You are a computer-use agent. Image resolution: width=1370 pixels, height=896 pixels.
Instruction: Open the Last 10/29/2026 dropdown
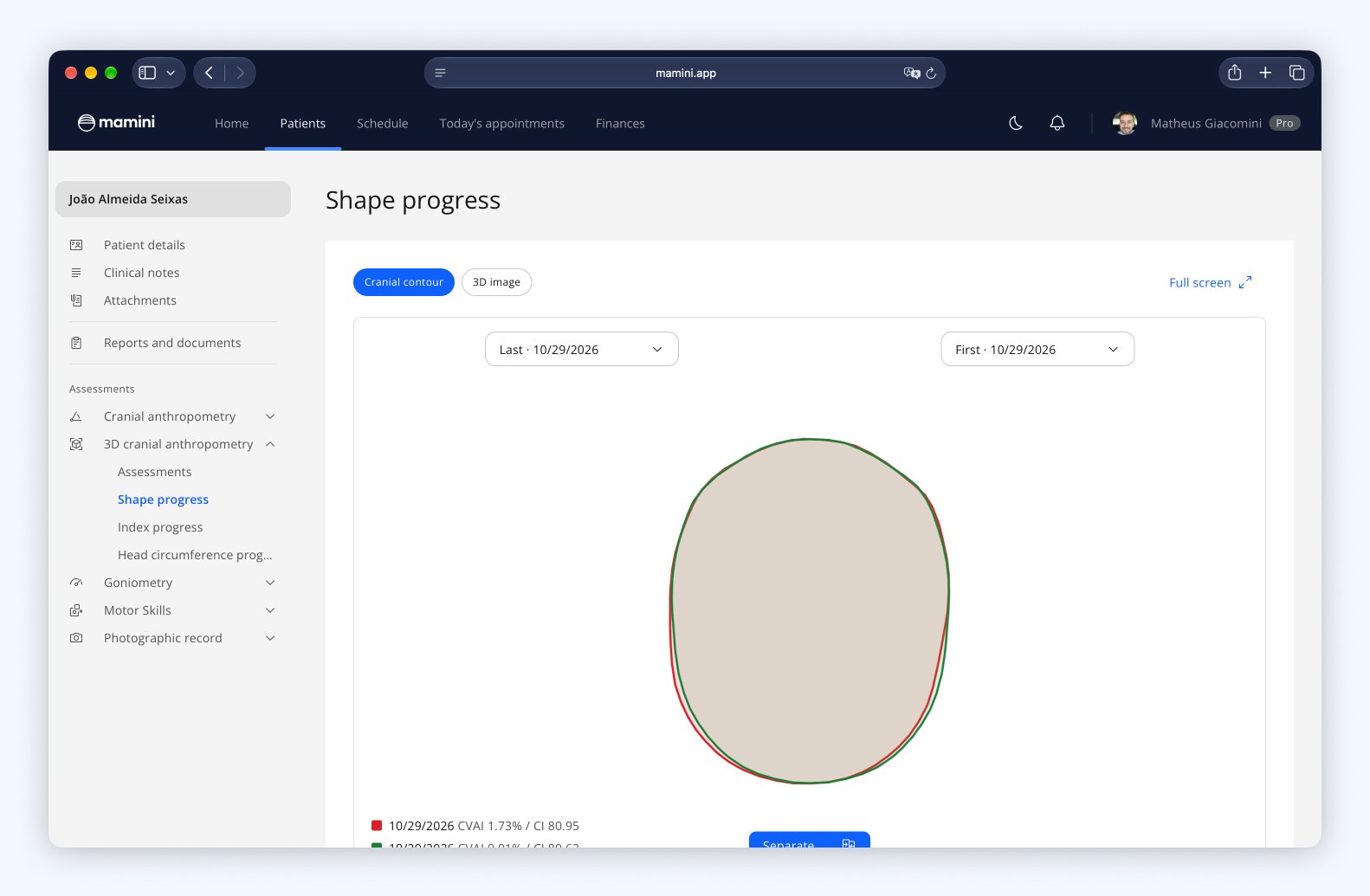click(x=581, y=349)
